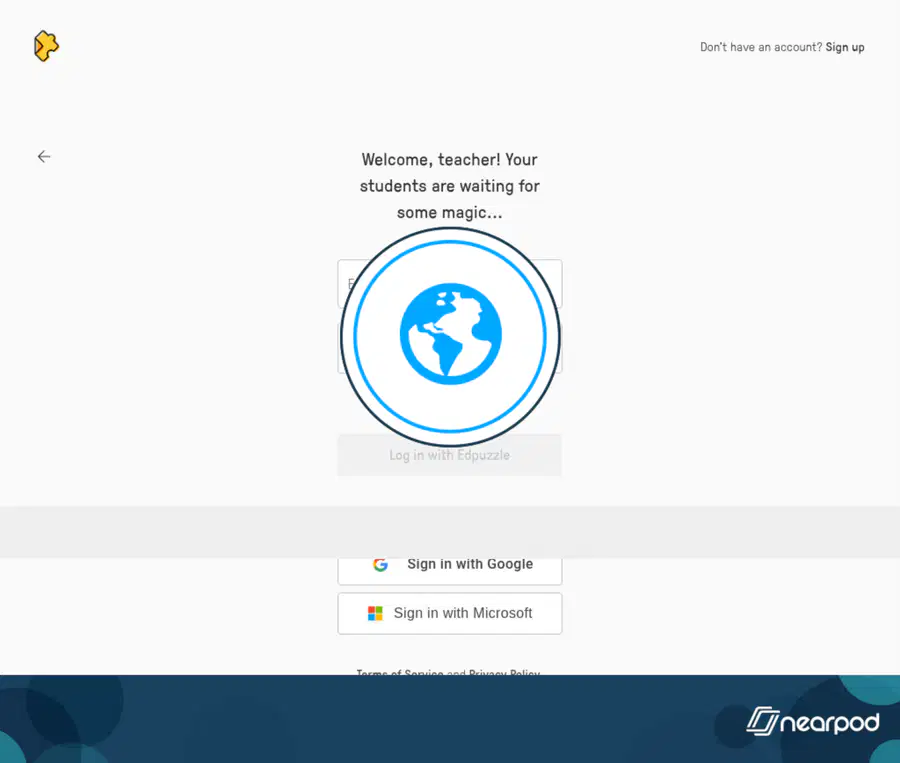Viewport: 900px width, 763px height.
Task: Click the Nearpod logo in the footer
Action: (x=812, y=721)
